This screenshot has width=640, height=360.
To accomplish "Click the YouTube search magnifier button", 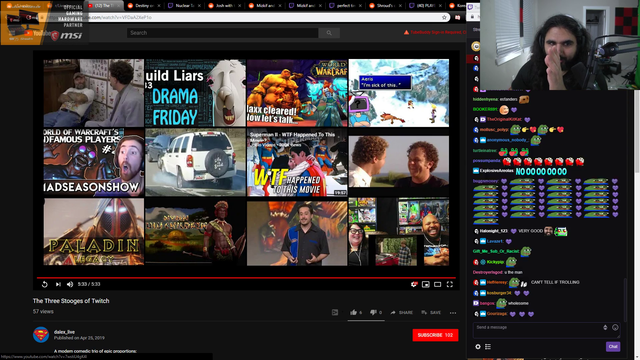I will pos(329,33).
